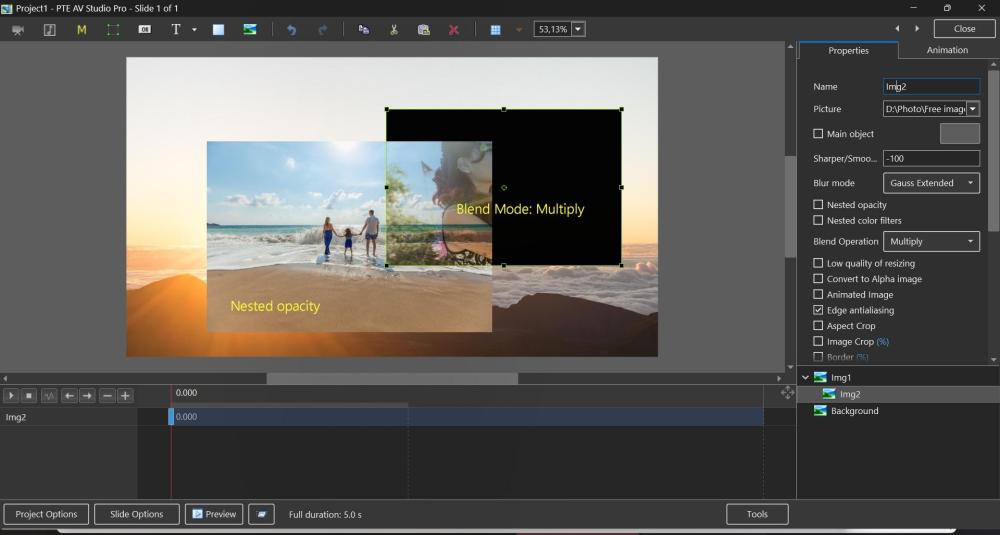Delete the selected object with red X

[x=453, y=30]
